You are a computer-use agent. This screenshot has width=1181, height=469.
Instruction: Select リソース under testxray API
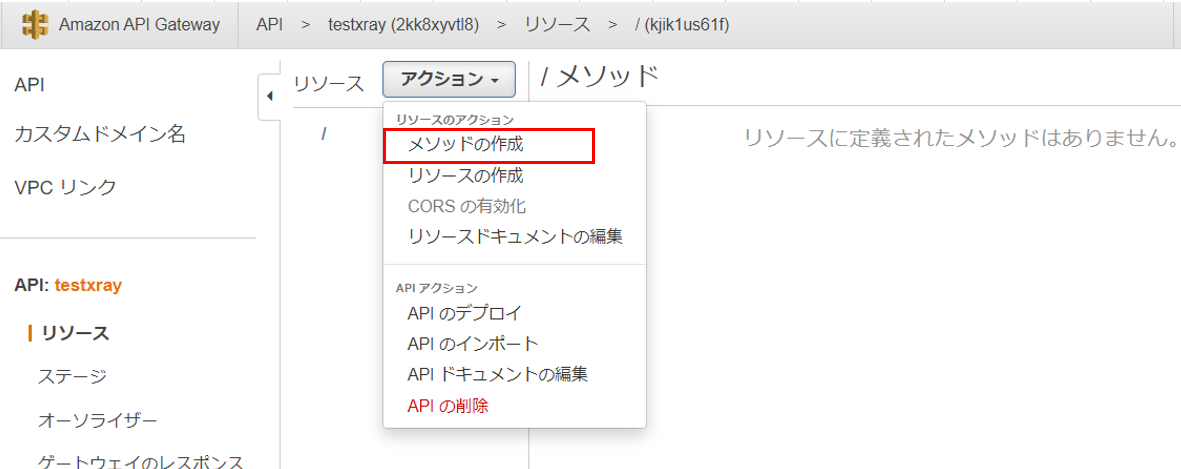[x=75, y=333]
